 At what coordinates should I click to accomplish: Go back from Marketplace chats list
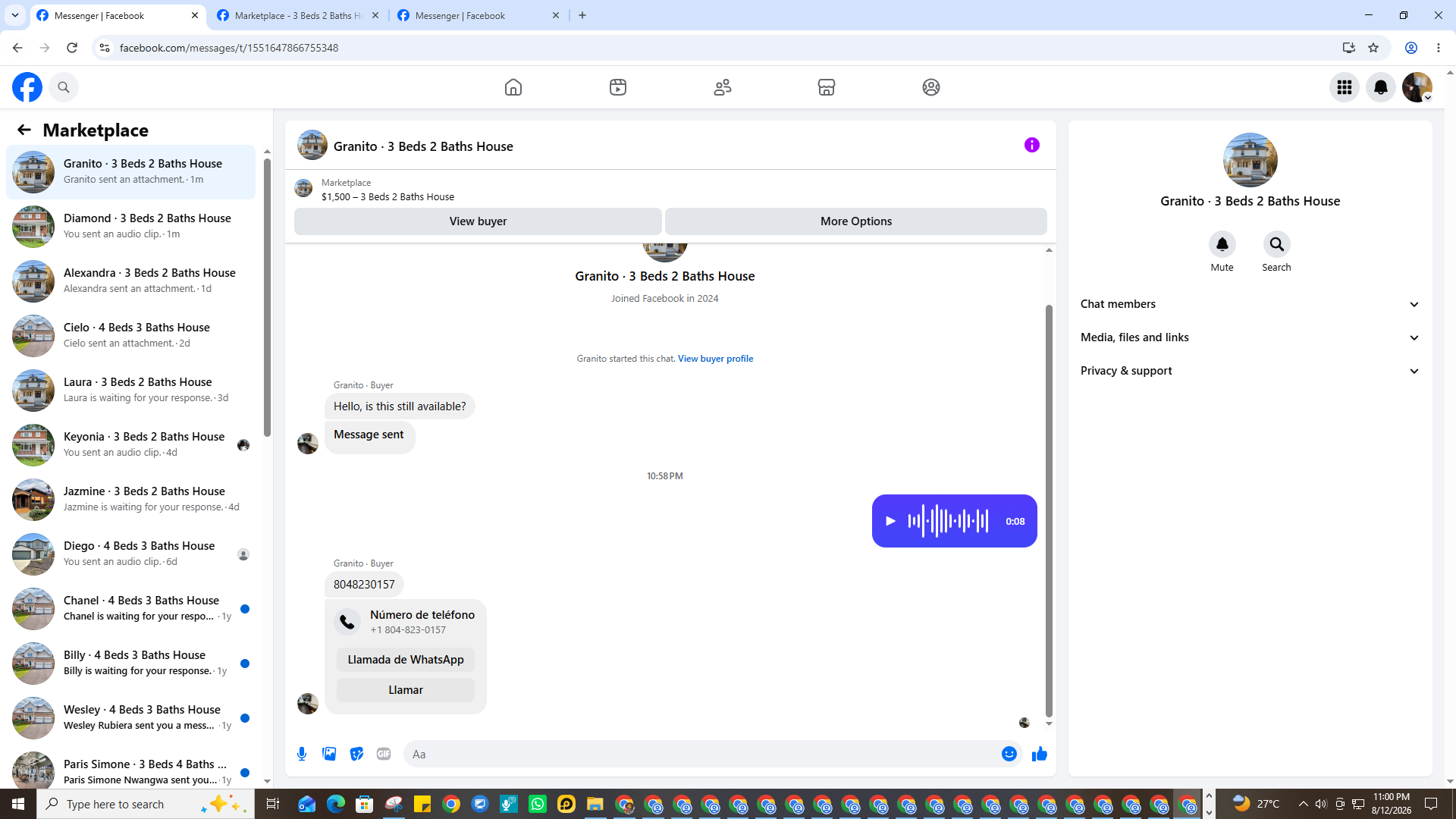point(24,130)
